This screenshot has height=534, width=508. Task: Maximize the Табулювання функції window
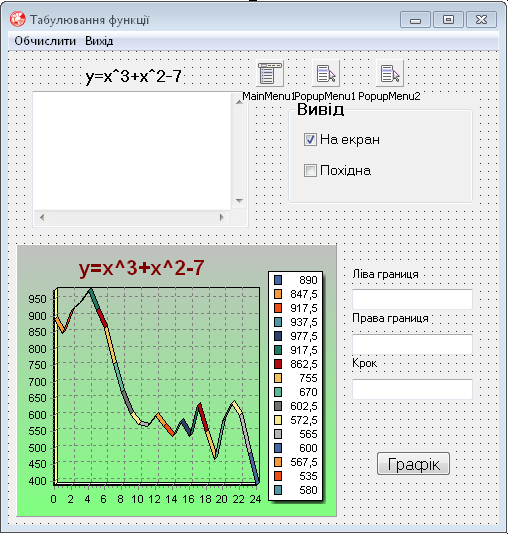tap(448, 20)
